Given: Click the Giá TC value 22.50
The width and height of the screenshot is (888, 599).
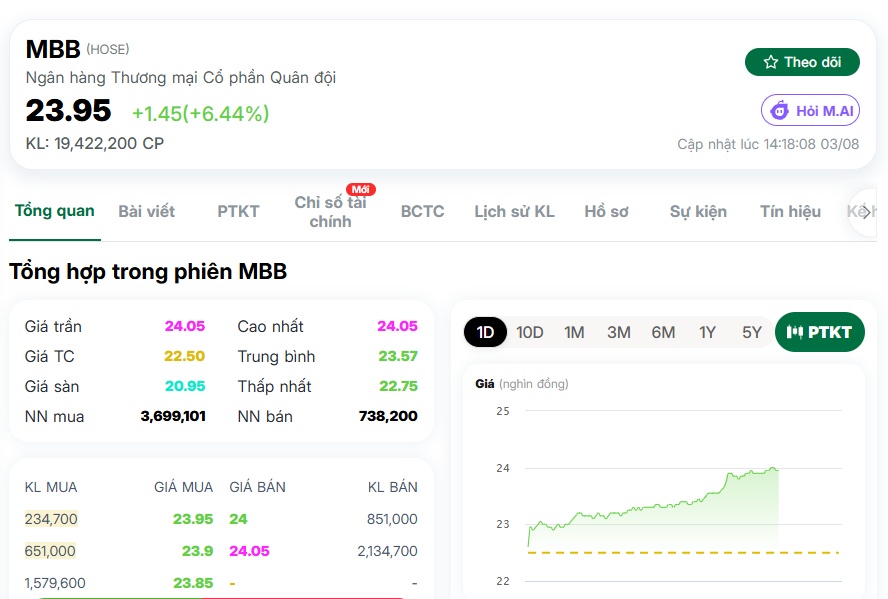Looking at the screenshot, I should (x=185, y=356).
